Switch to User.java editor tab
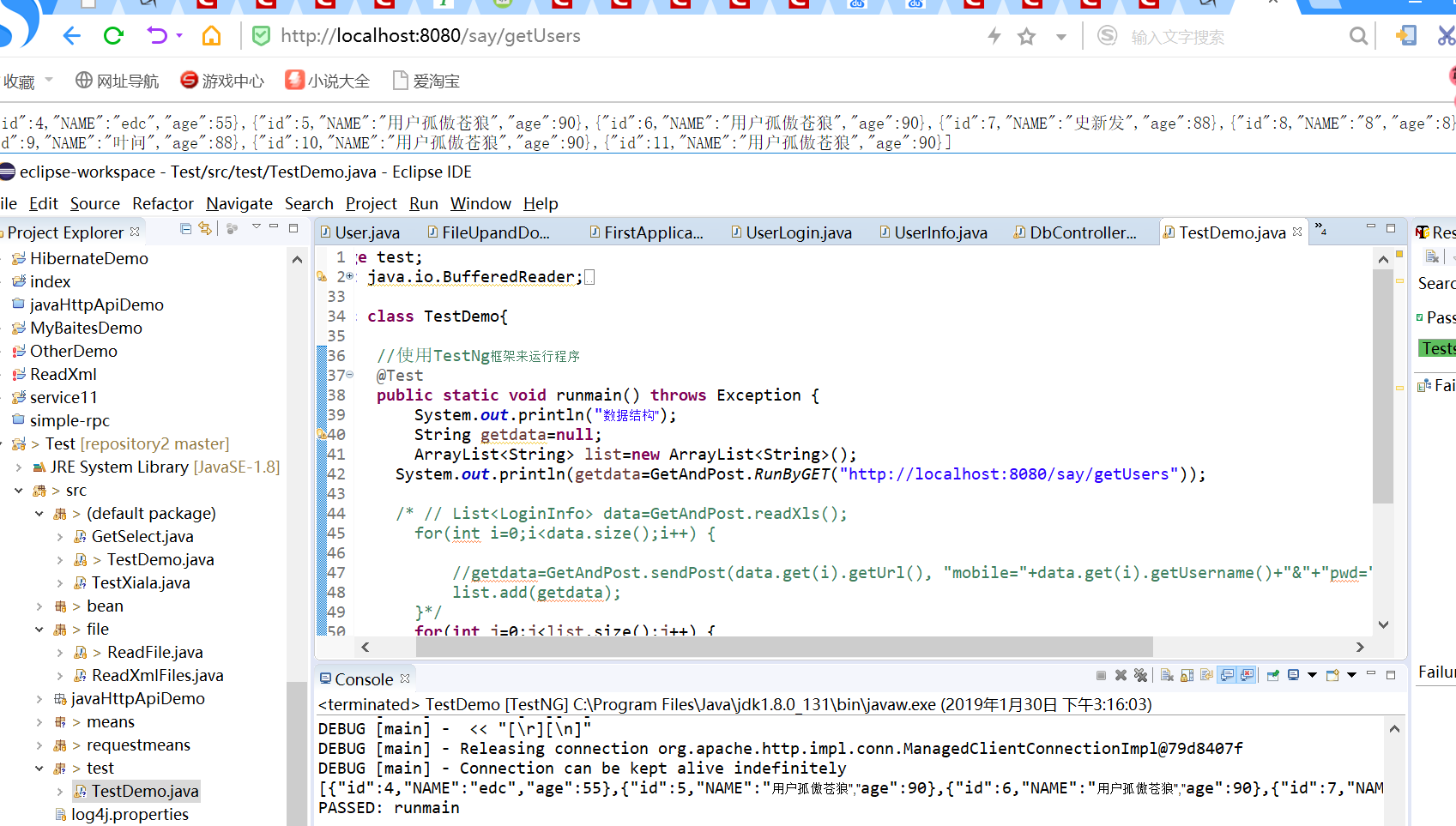Screen dimensions: 1456x826 [x=359, y=232]
